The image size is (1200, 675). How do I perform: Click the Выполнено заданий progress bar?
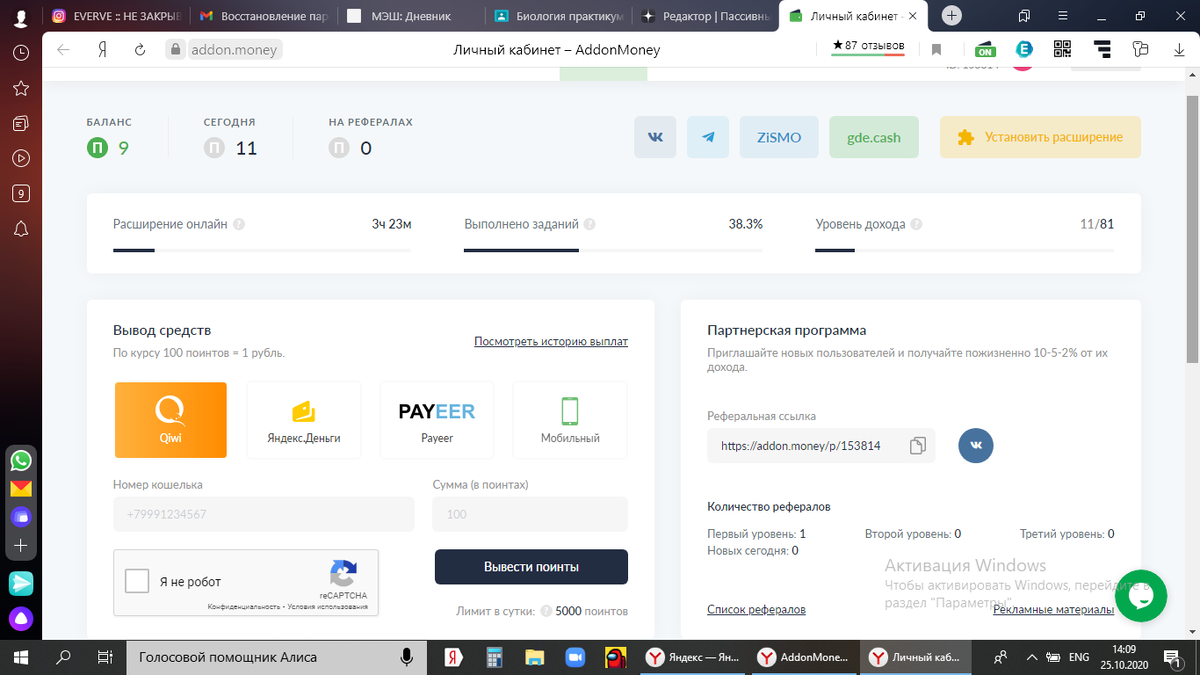pos(613,249)
